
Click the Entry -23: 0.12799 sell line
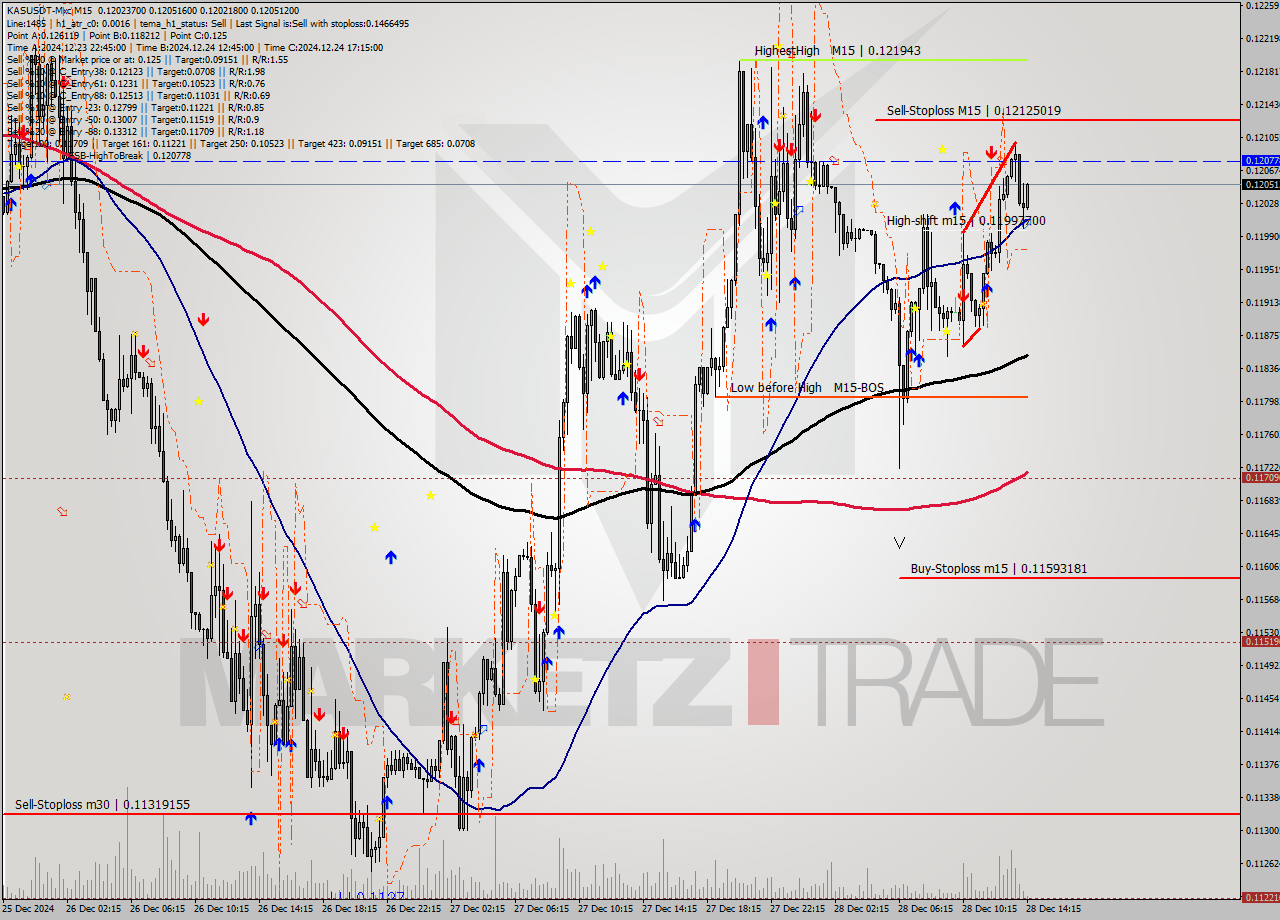(136, 108)
